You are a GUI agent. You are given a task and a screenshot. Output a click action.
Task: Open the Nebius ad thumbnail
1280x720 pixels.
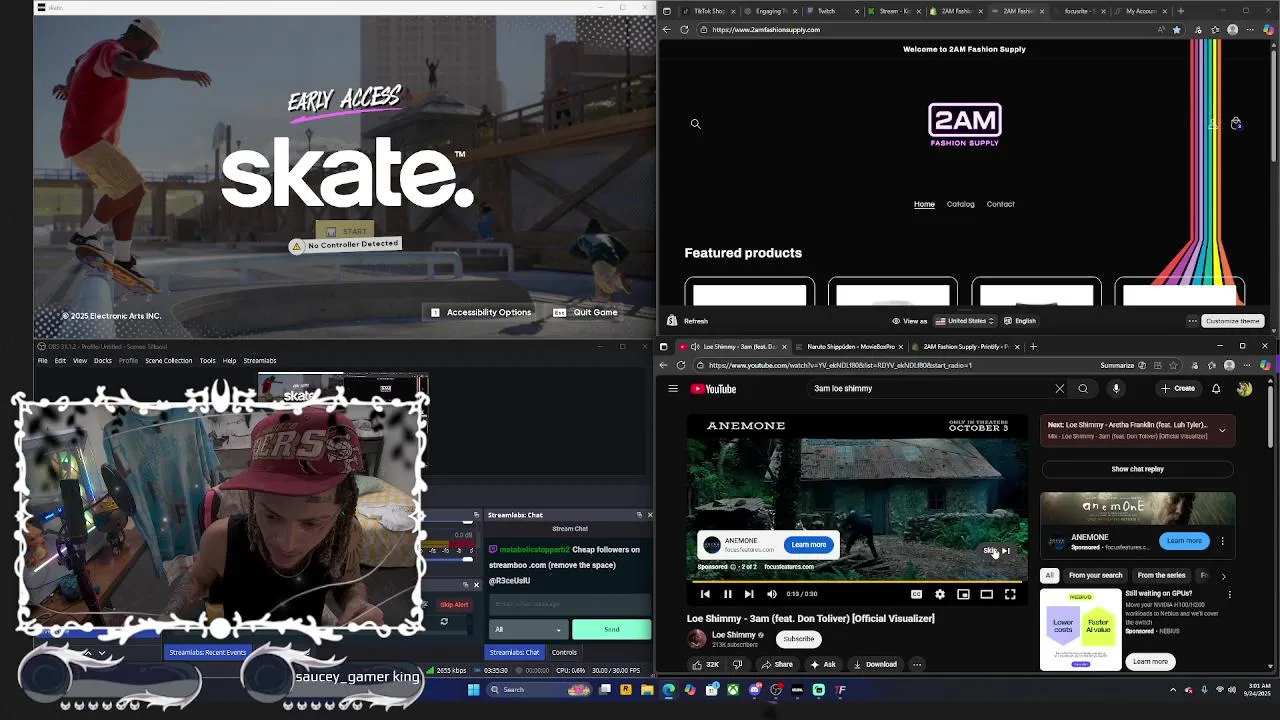pyautogui.click(x=1081, y=631)
